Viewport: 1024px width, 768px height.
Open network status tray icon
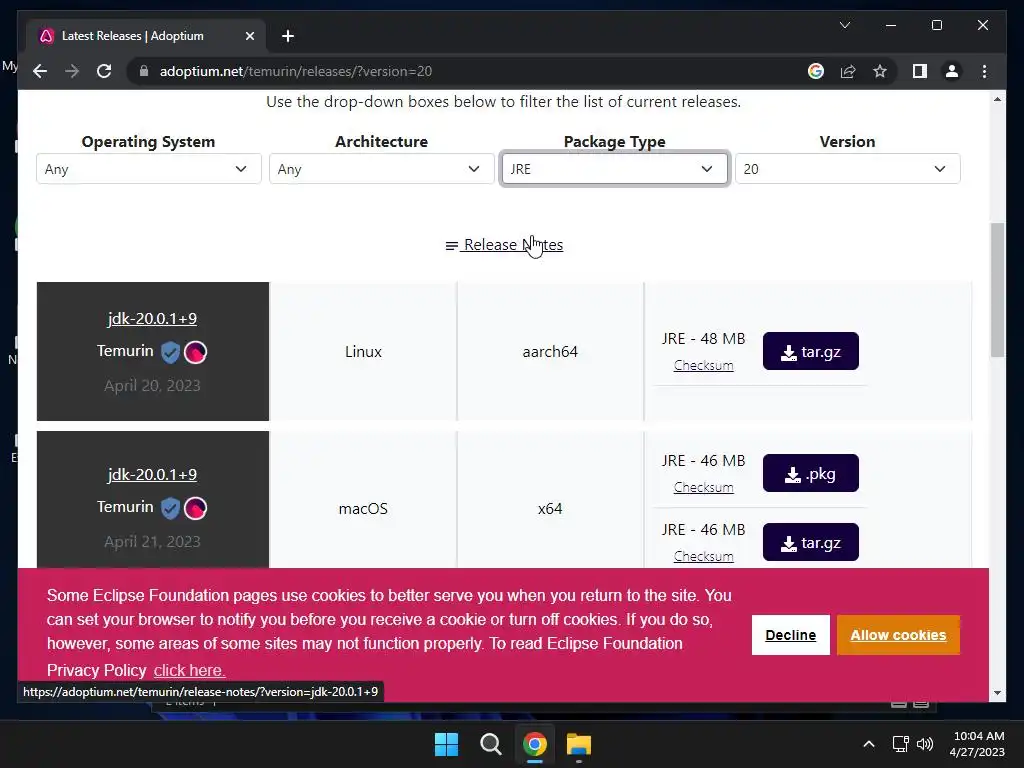pyautogui.click(x=901, y=744)
